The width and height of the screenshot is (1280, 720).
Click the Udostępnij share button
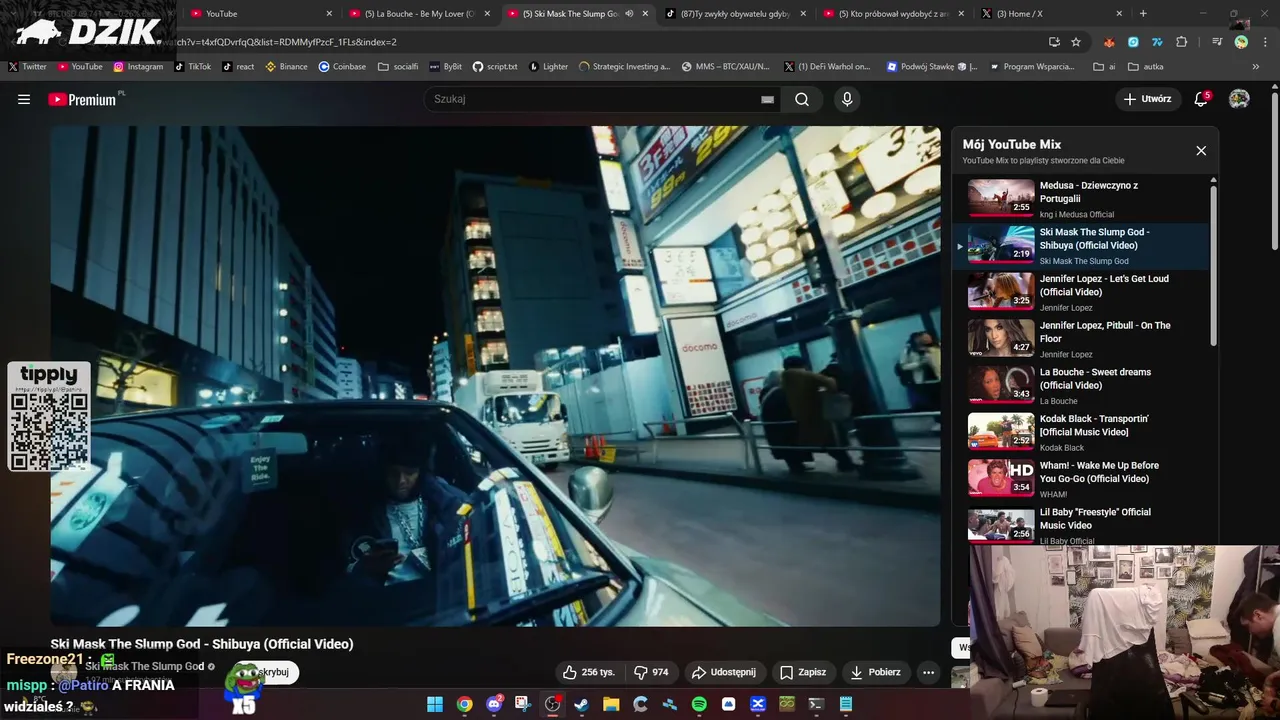pyautogui.click(x=724, y=672)
